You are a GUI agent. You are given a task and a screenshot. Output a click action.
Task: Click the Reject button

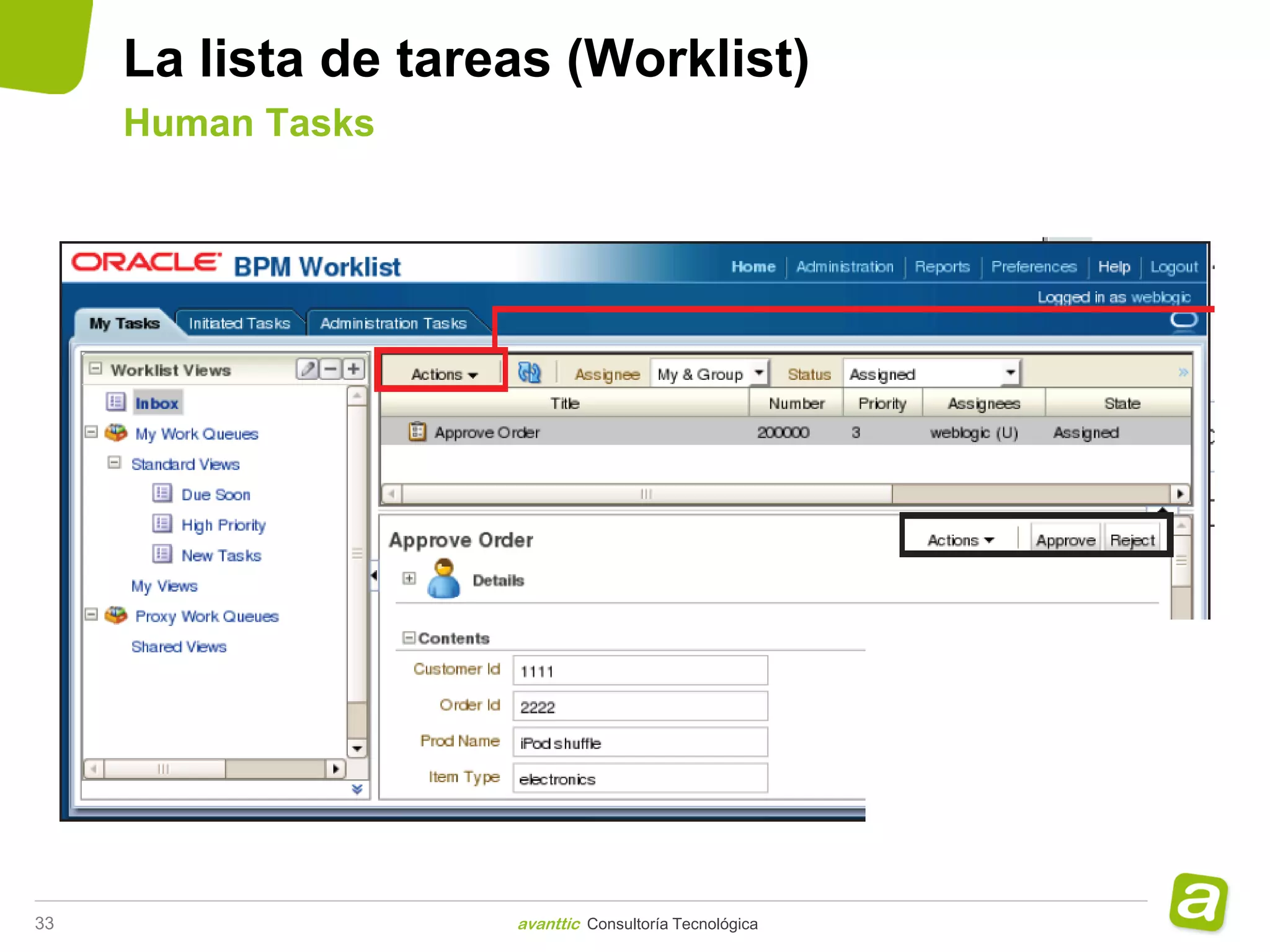coord(1132,540)
